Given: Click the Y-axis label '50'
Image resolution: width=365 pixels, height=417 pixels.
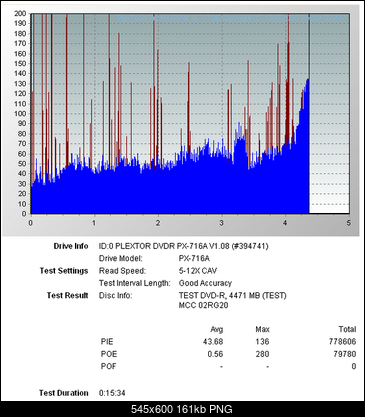Looking at the screenshot, I should pyautogui.click(x=22, y=164).
